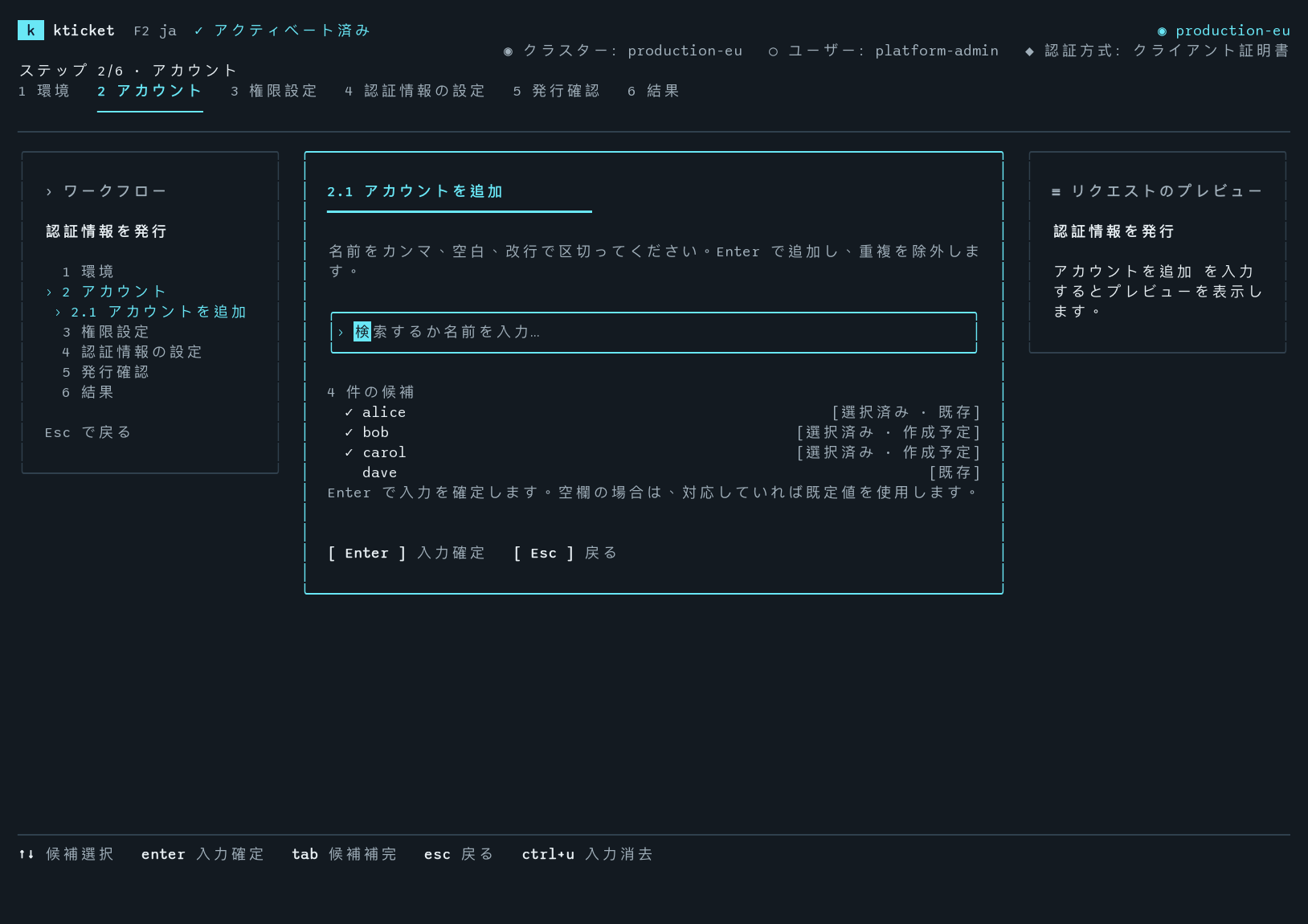Image resolution: width=1308 pixels, height=924 pixels.
Task: Select '6 結果' in the workflow tree
Action: (x=88, y=392)
